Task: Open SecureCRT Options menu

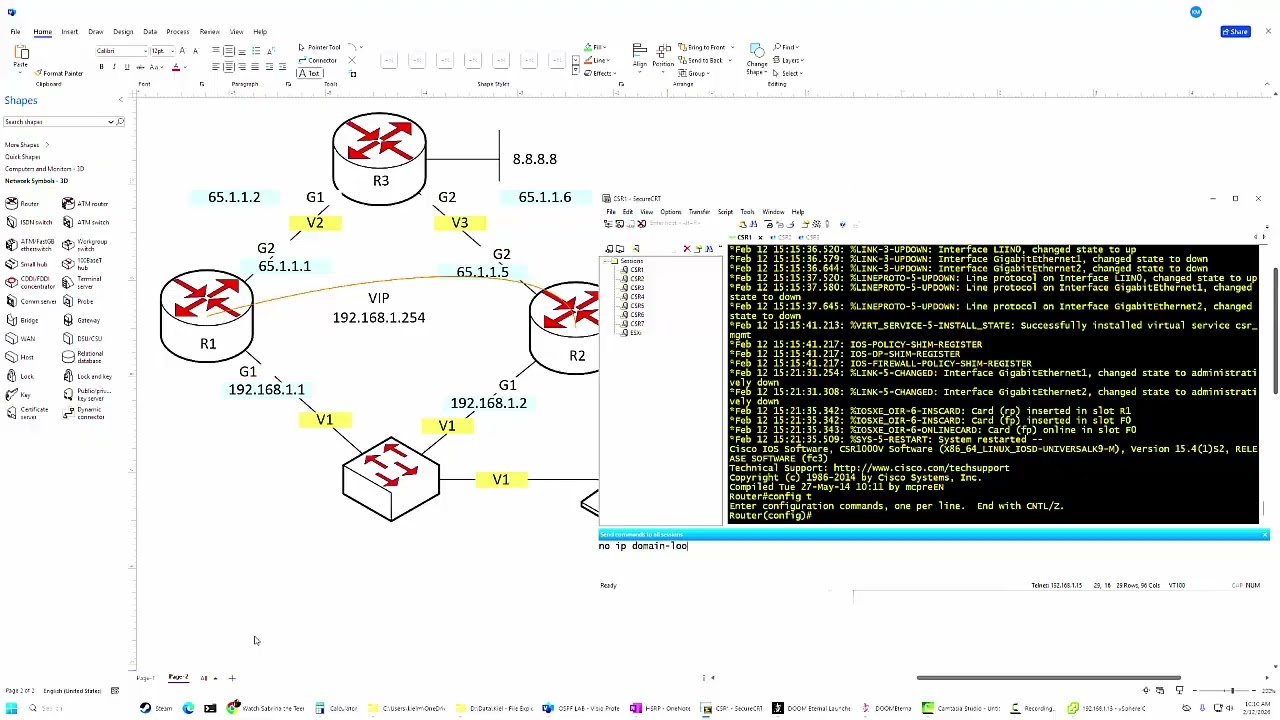Action: click(670, 212)
